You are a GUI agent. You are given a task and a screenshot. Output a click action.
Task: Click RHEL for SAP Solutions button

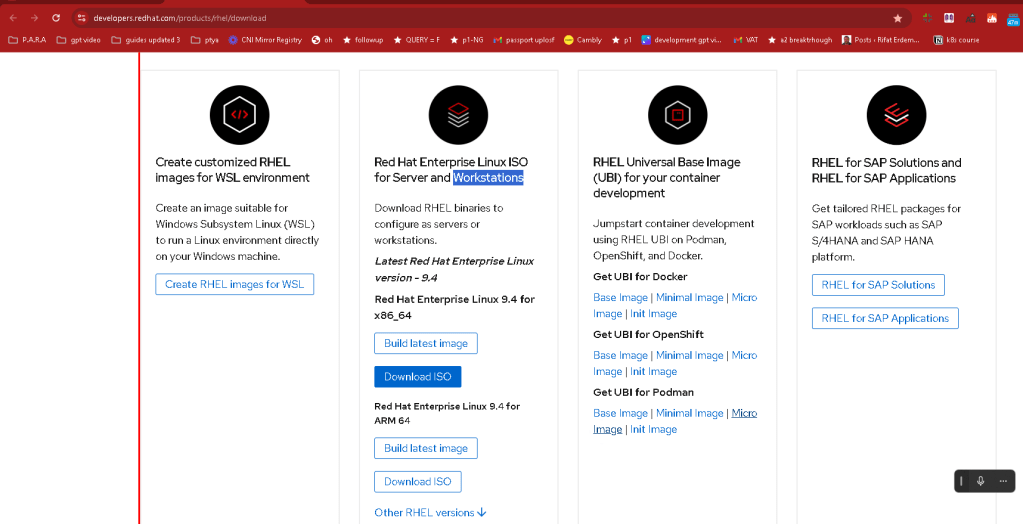[x=878, y=285]
